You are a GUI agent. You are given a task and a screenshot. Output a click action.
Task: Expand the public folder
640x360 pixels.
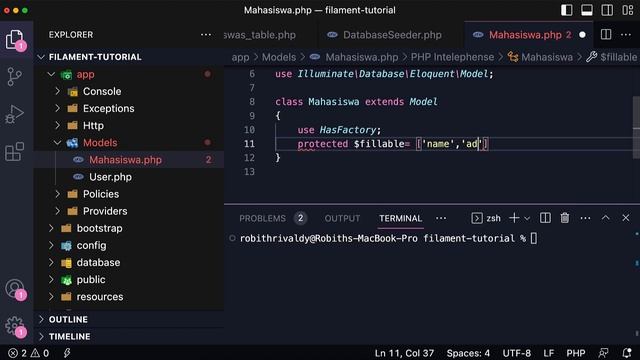[130, 280]
